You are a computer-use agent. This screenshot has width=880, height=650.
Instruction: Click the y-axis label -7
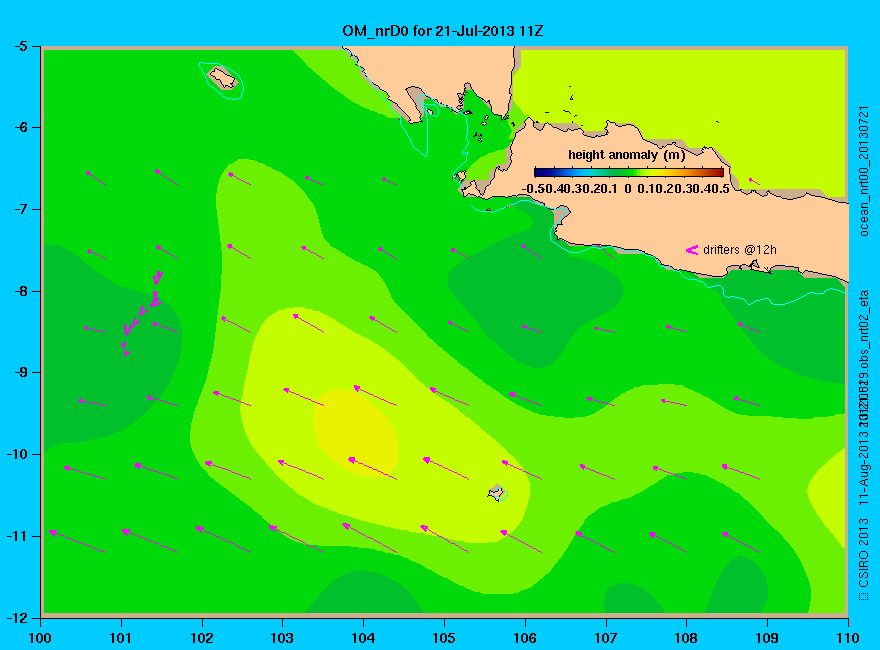(20, 209)
